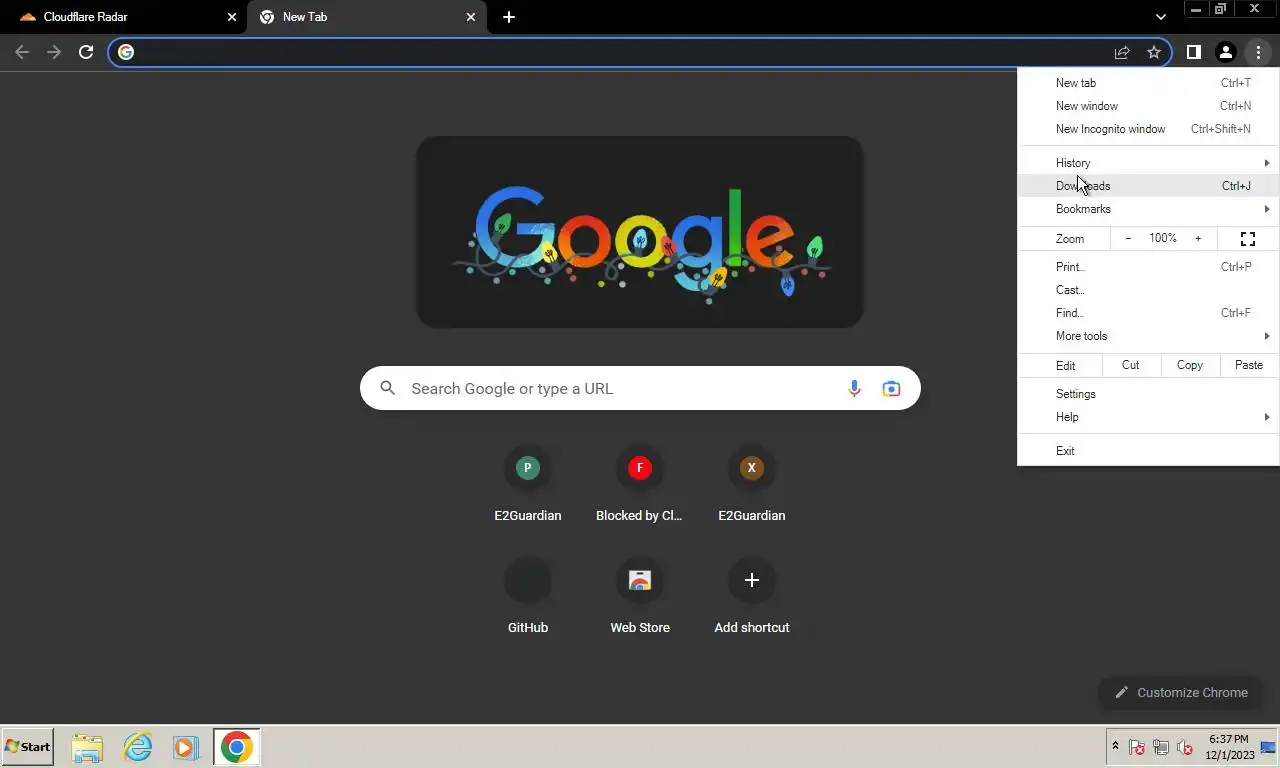Reload the current page
The height and width of the screenshot is (768, 1280).
[86, 52]
